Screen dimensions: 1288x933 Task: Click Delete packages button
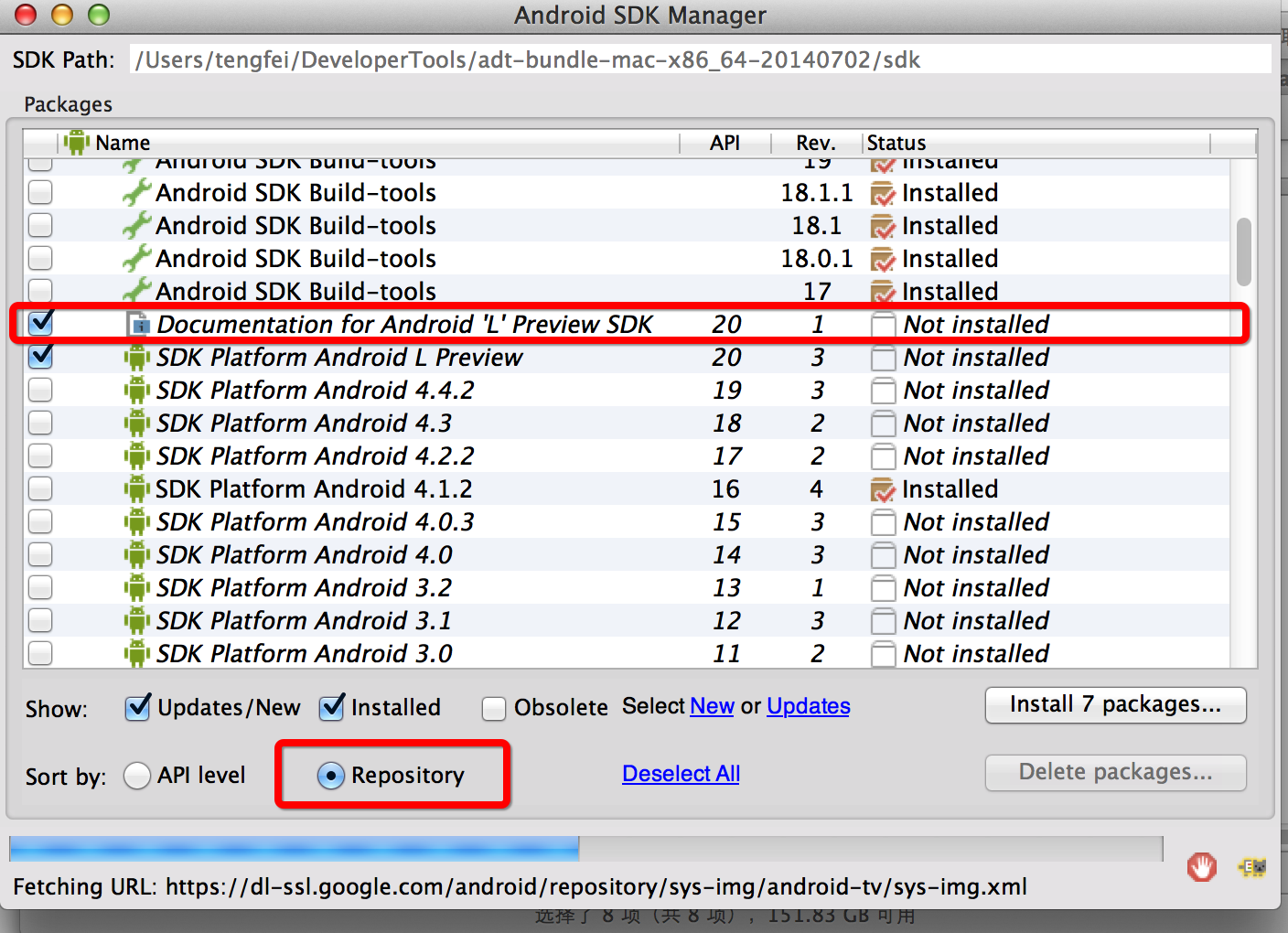1116,773
